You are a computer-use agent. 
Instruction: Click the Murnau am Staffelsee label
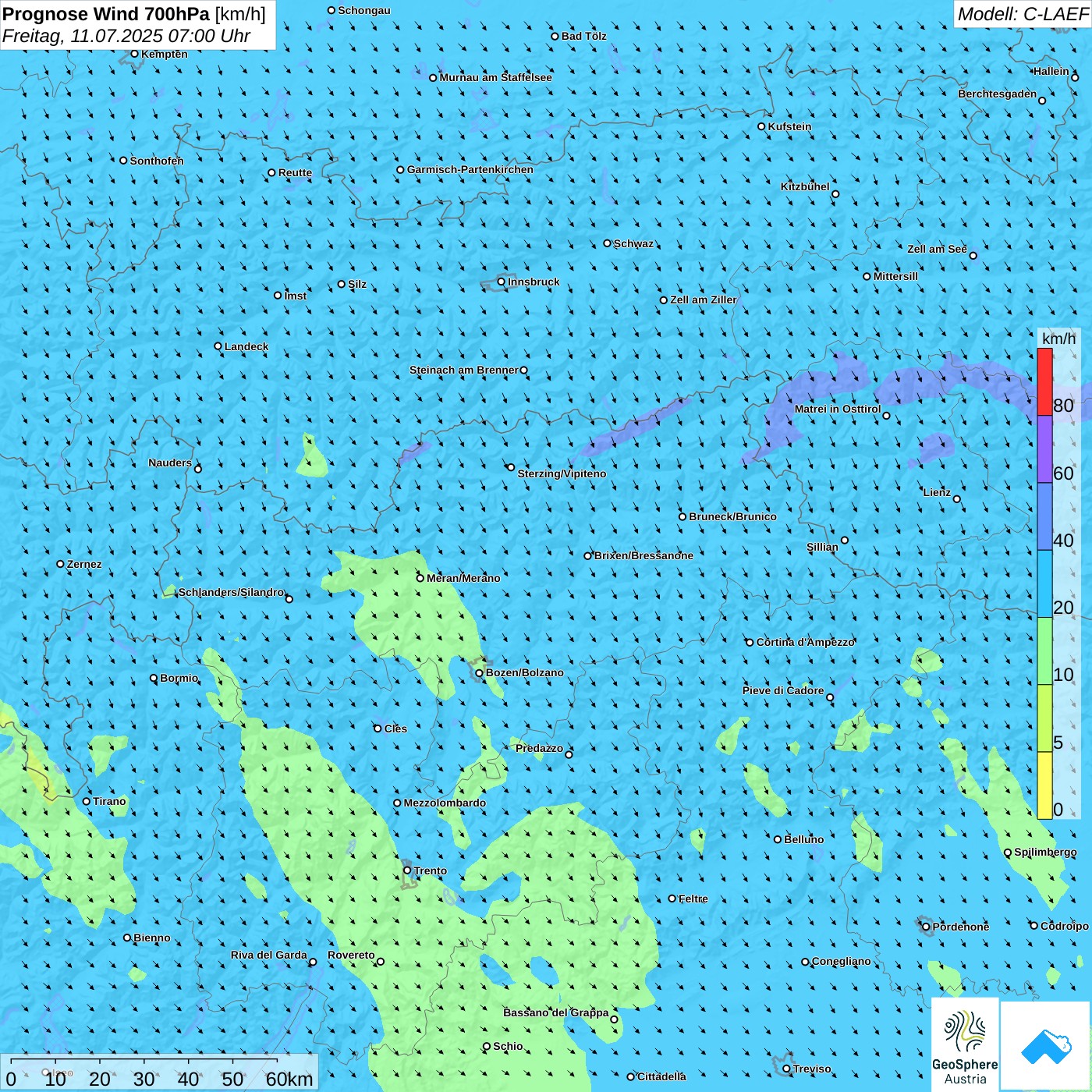click(495, 77)
